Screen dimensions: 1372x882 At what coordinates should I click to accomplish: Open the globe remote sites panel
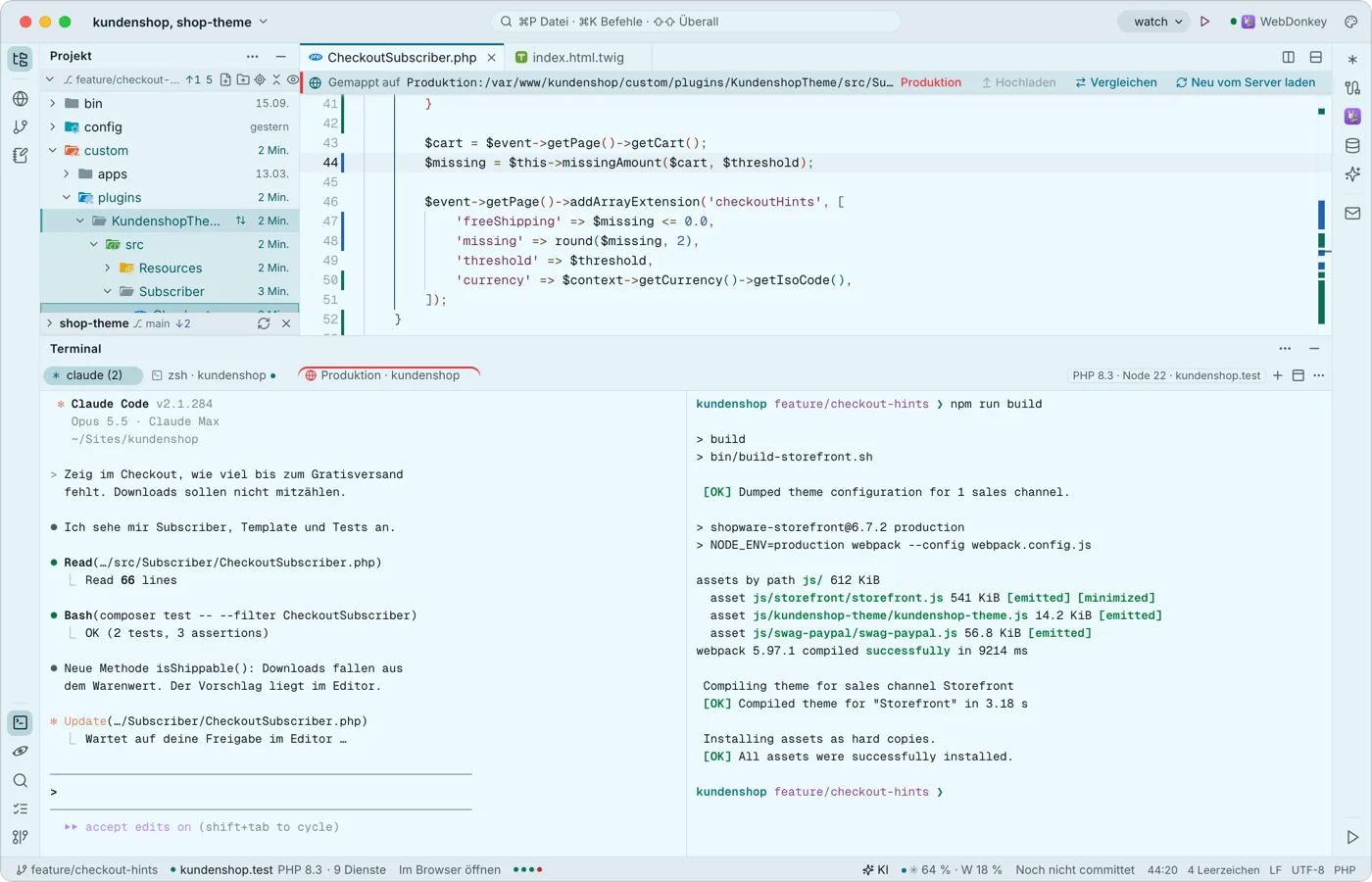click(21, 99)
